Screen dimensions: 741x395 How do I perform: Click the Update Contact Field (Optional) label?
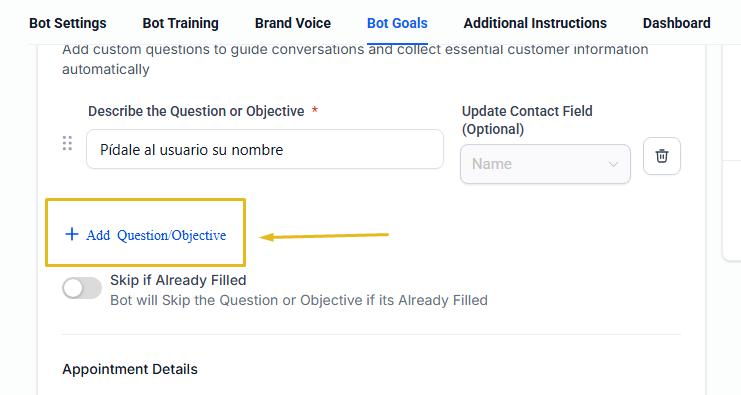tap(527, 120)
